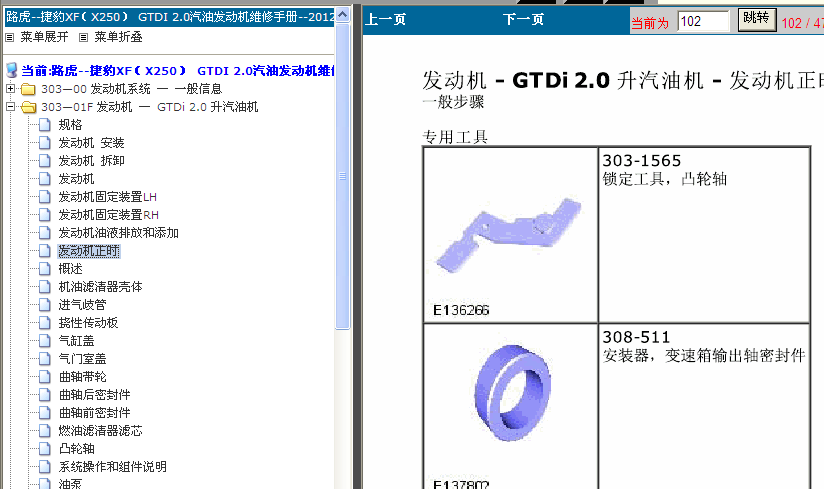Click the current manual computer icon

click(12, 70)
